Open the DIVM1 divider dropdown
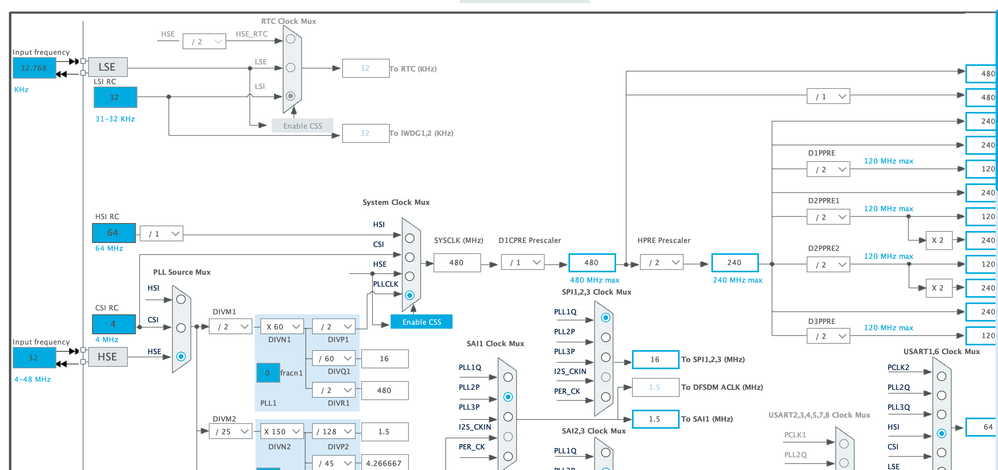The image size is (998, 470). click(x=230, y=326)
